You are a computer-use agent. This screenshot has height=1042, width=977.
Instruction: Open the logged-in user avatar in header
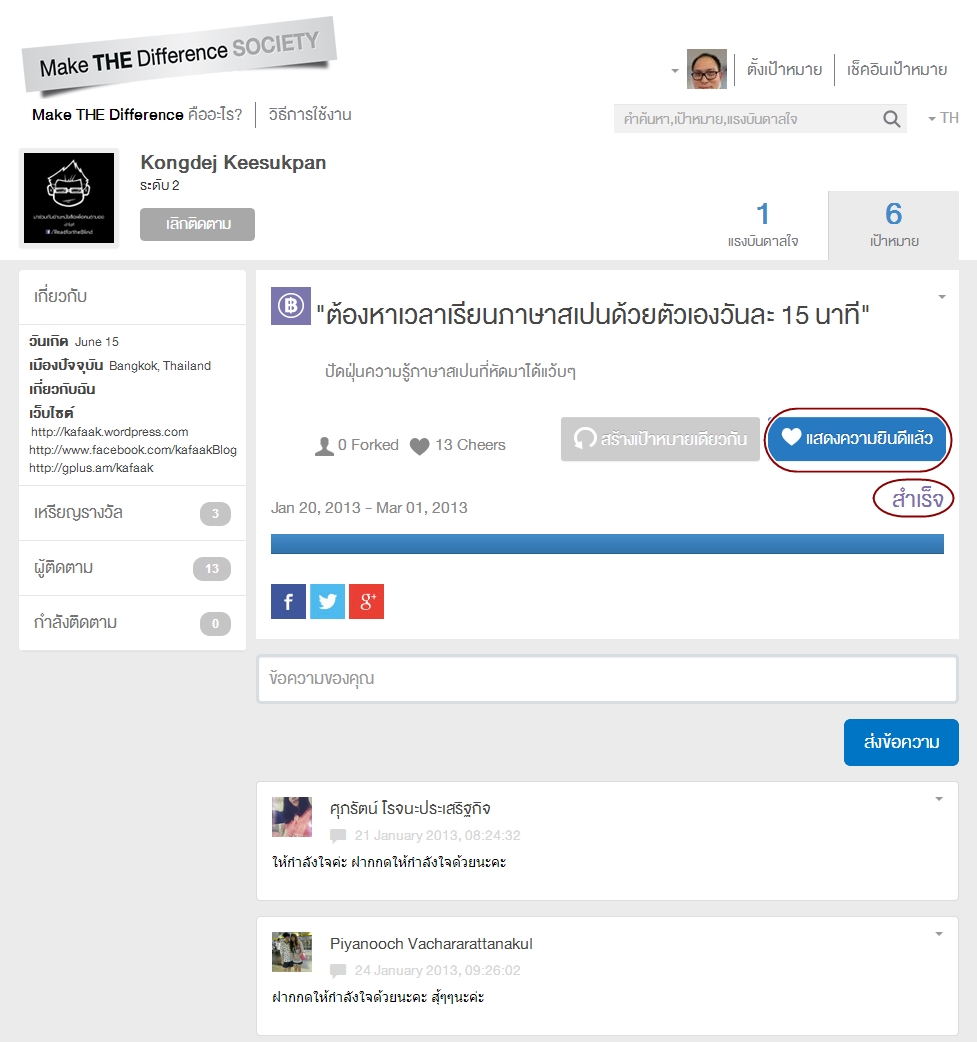(706, 68)
